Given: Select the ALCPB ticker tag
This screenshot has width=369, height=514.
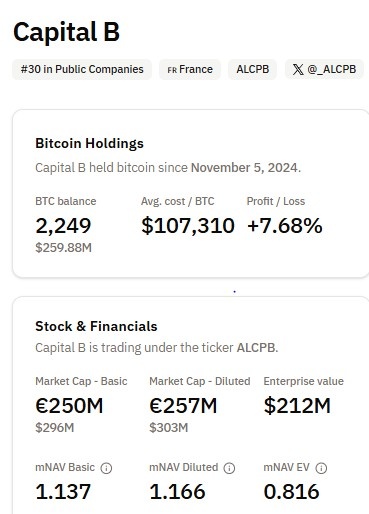Looking at the screenshot, I should pyautogui.click(x=252, y=69).
